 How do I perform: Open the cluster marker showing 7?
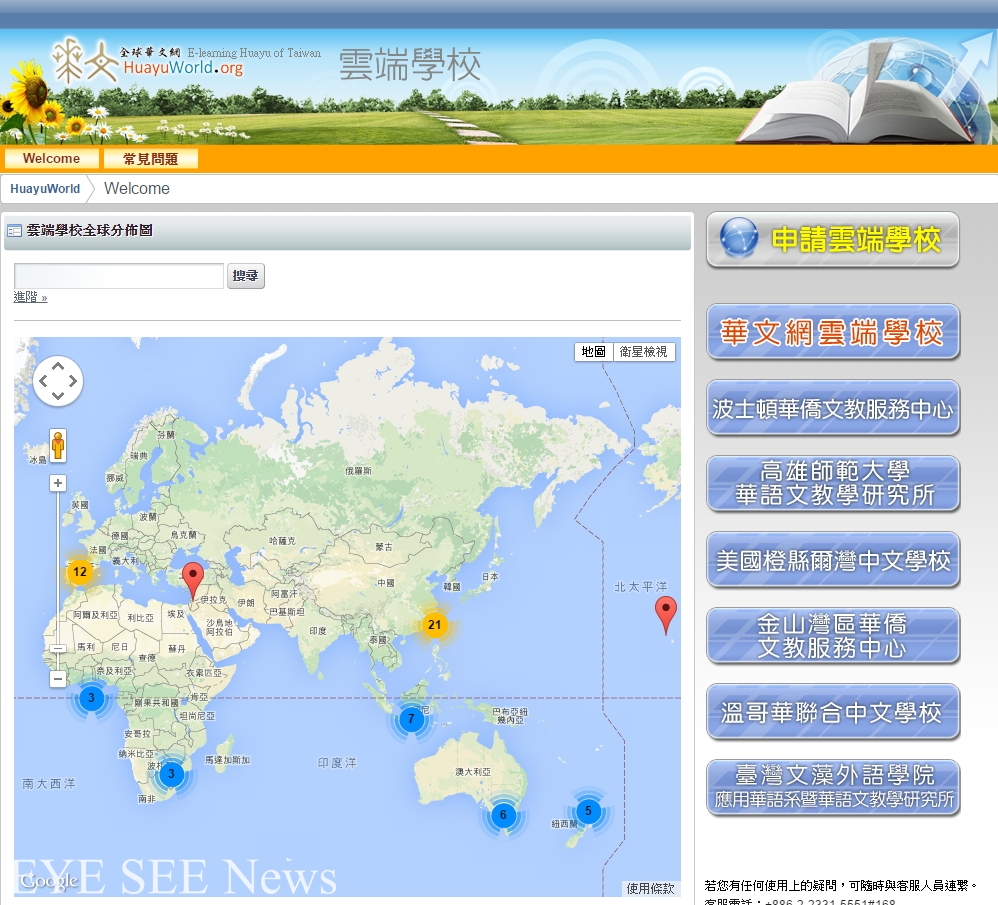click(x=411, y=719)
